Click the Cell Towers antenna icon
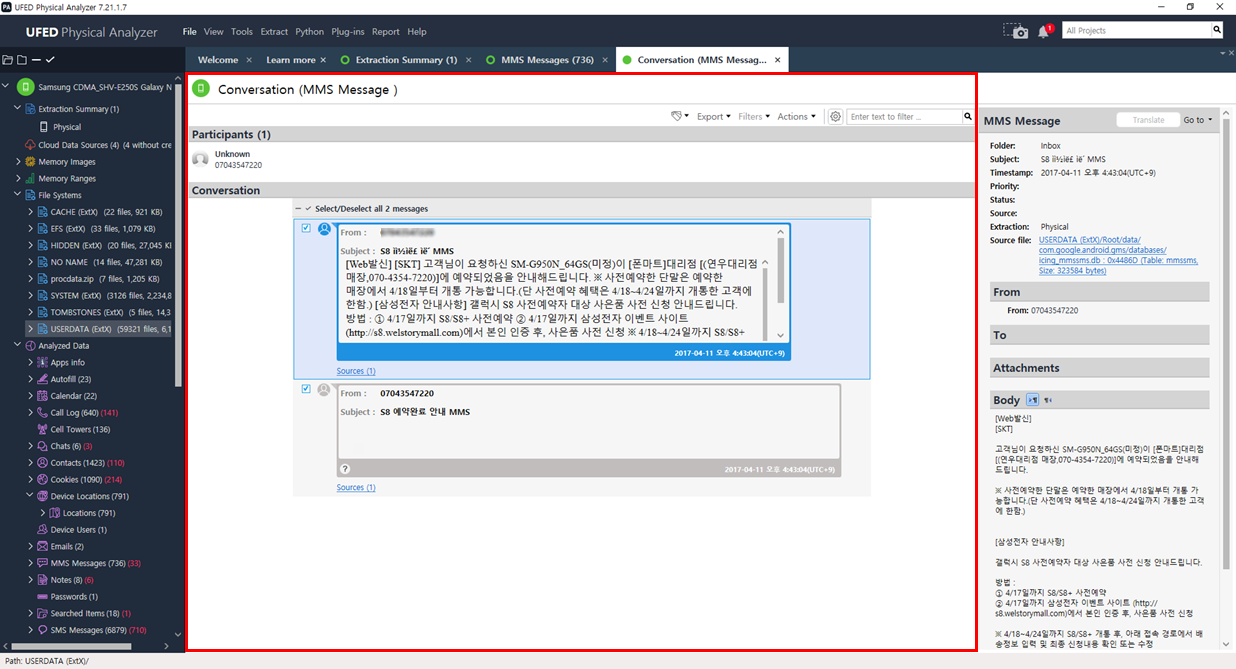The height and width of the screenshot is (669, 1236). [42, 429]
